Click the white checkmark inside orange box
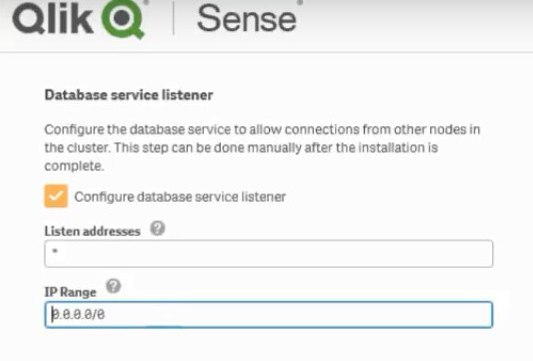Viewport: 533px width, 361px height. pos(56,196)
